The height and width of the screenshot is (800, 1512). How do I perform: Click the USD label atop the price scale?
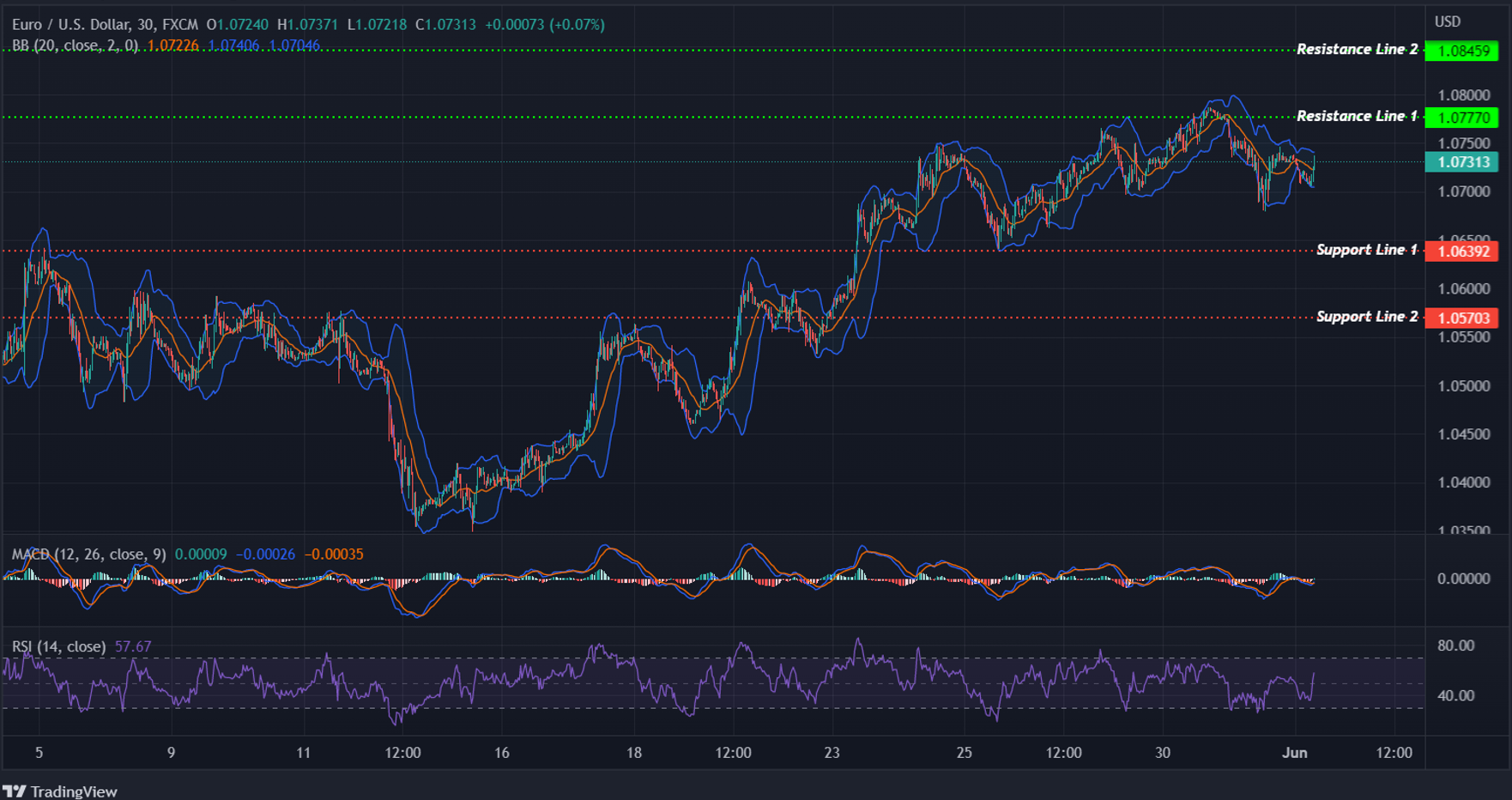click(1448, 21)
